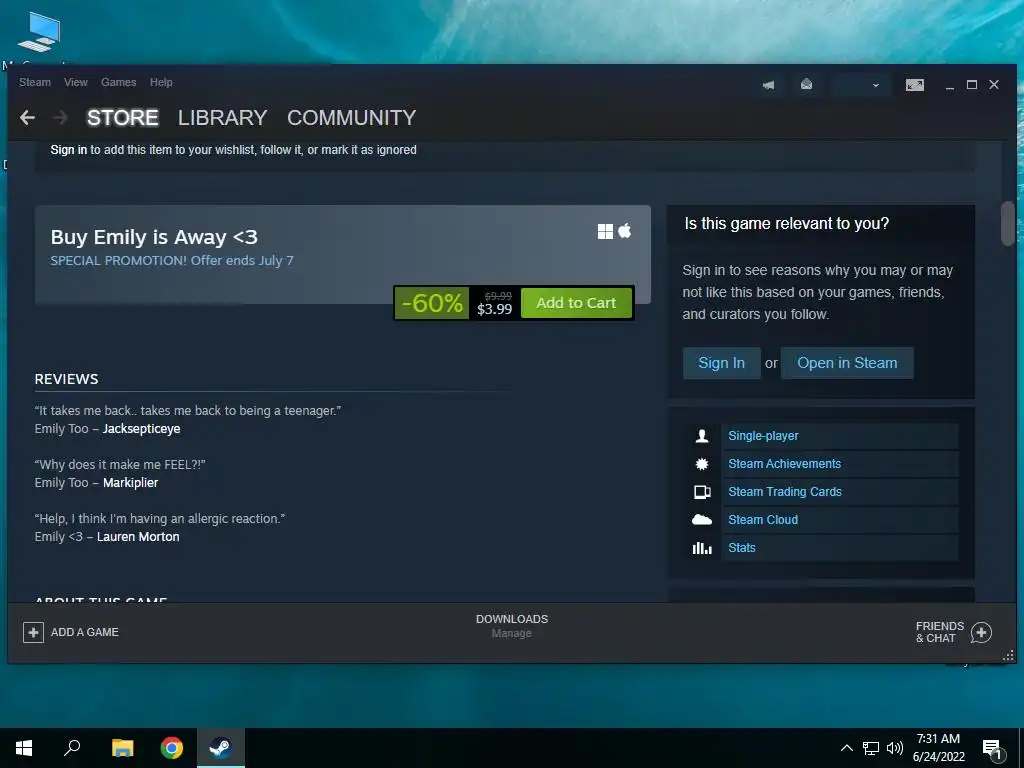This screenshot has height=768, width=1024.
Task: Click the store page scrollbar thumb
Action: (x=1008, y=223)
